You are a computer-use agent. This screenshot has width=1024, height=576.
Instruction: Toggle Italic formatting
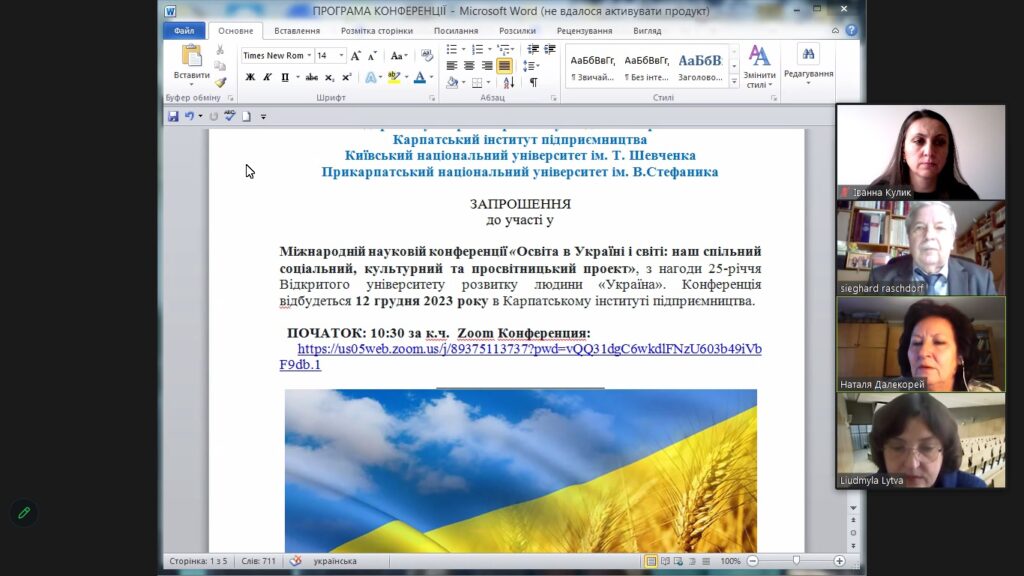click(267, 78)
